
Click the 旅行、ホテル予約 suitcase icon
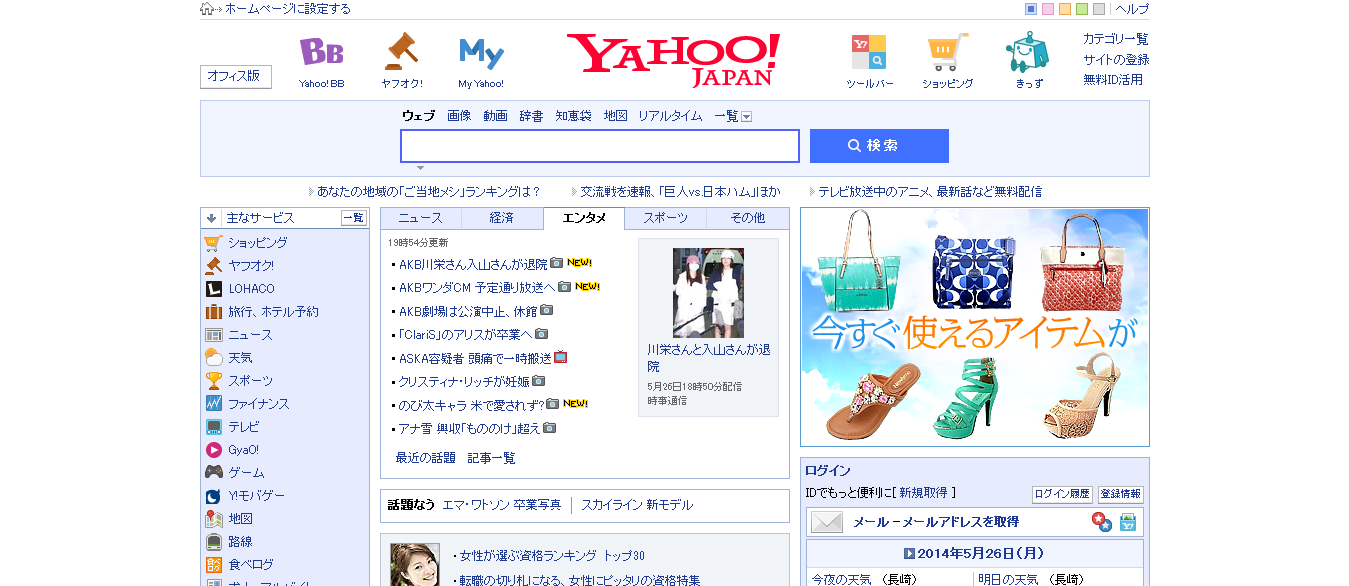point(213,312)
